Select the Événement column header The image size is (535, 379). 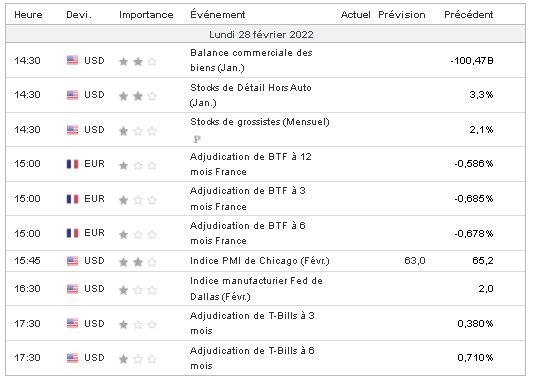[x=218, y=14]
